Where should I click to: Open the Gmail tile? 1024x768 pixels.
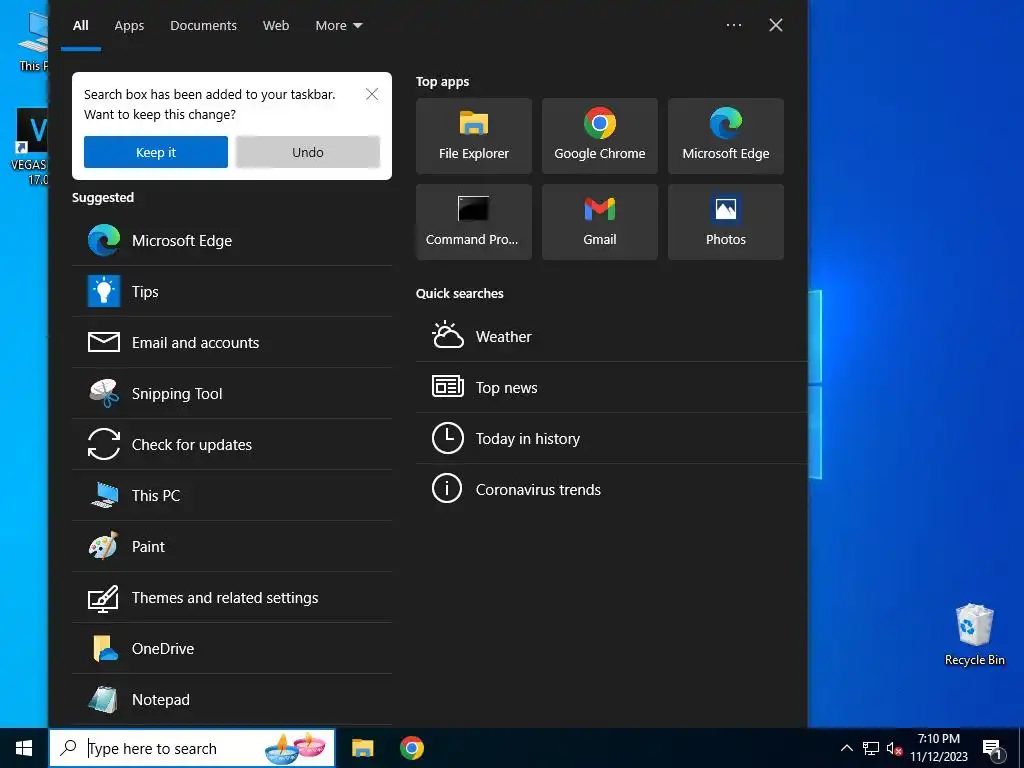600,222
